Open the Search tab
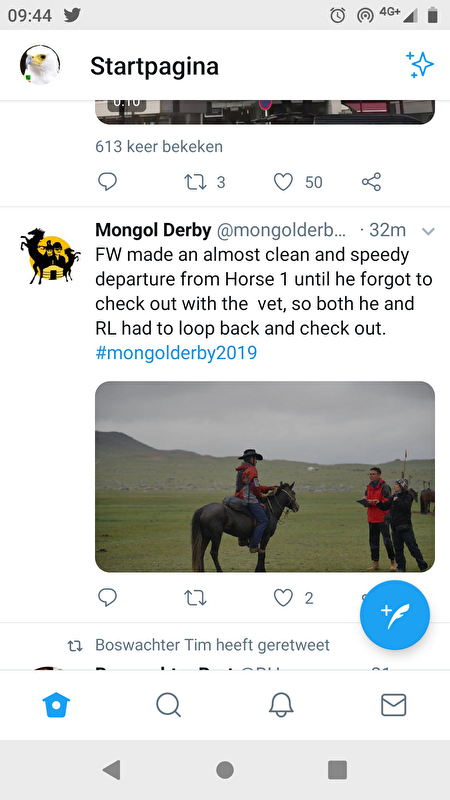This screenshot has width=450, height=800. pyautogui.click(x=168, y=705)
